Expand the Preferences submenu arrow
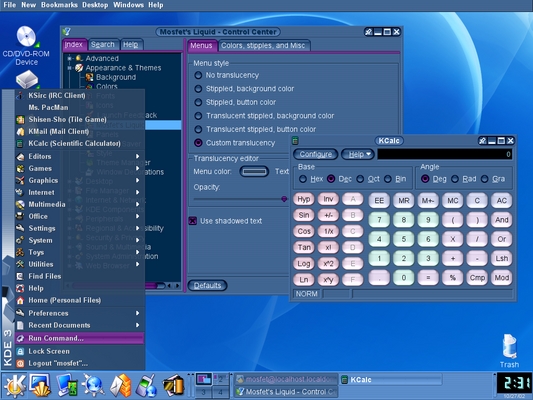The width and height of the screenshot is (533, 400). [138, 313]
